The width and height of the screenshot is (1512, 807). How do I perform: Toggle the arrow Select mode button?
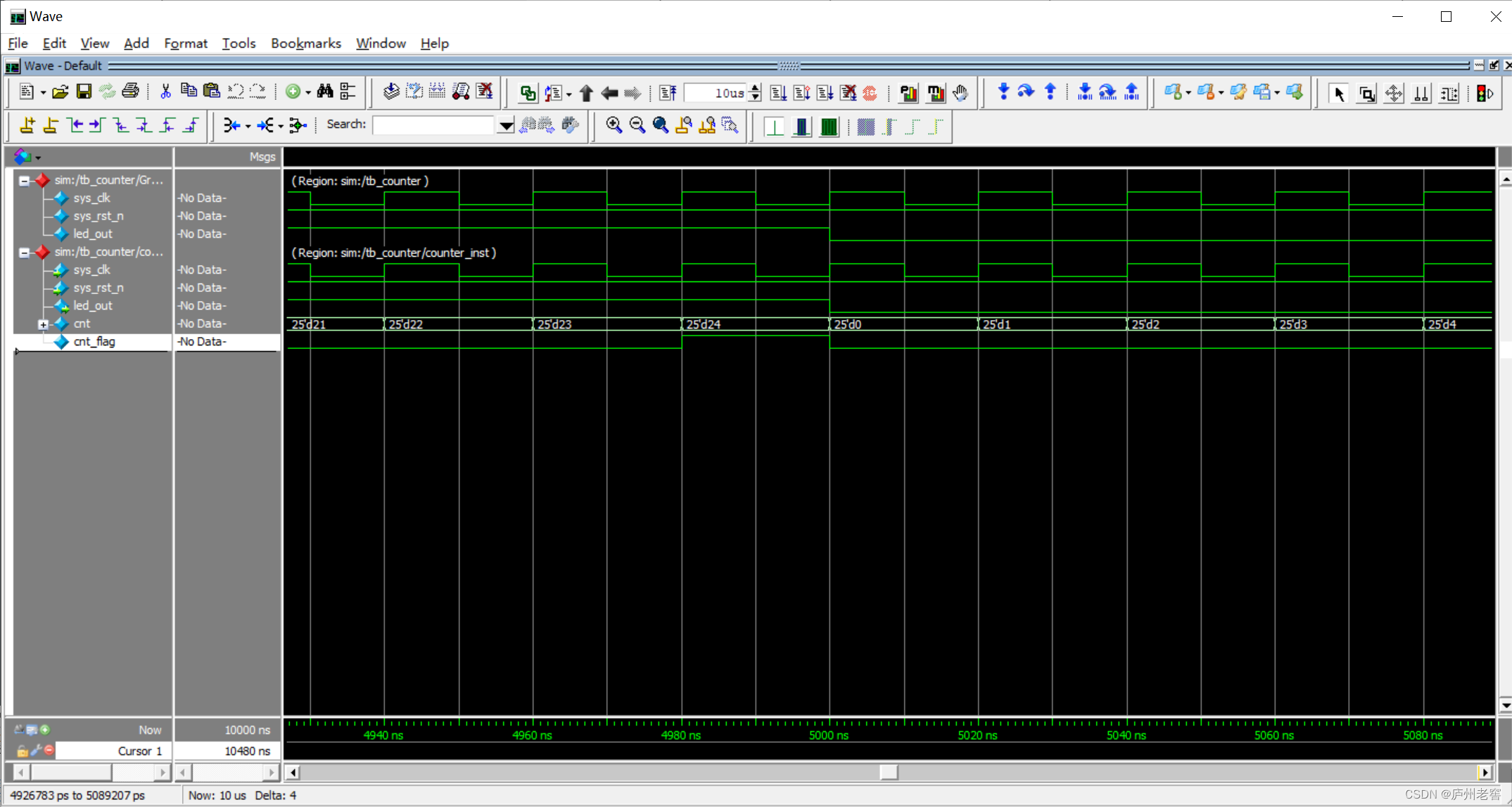click(1338, 93)
